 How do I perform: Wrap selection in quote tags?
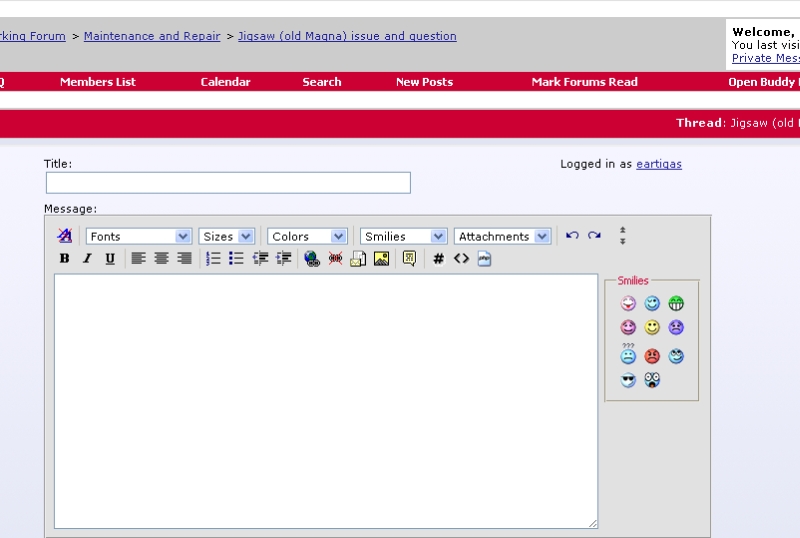pyautogui.click(x=409, y=258)
